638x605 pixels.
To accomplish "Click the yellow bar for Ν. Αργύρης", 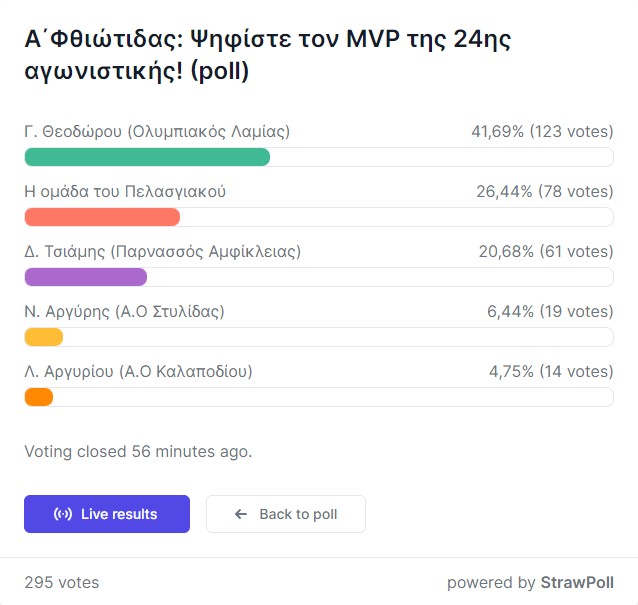I will [x=44, y=337].
